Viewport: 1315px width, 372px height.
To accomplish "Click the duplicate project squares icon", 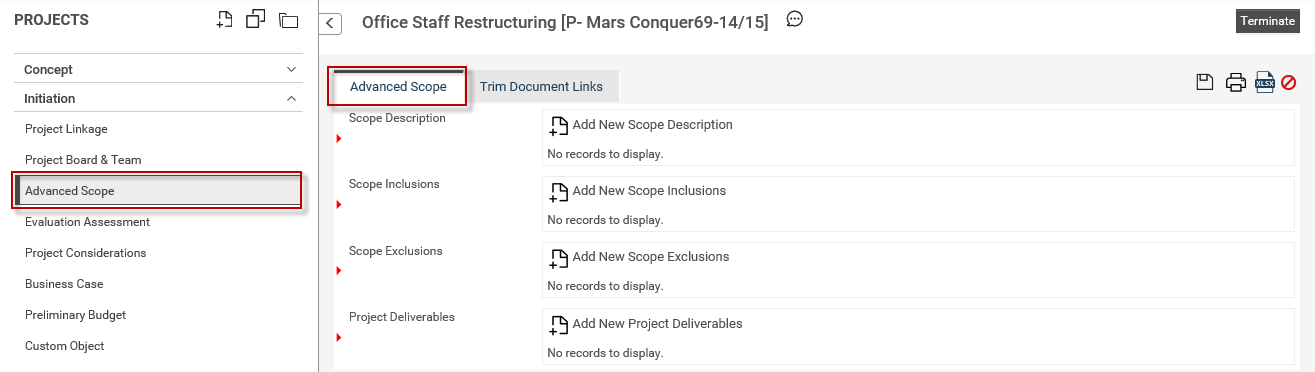I will click(256, 19).
